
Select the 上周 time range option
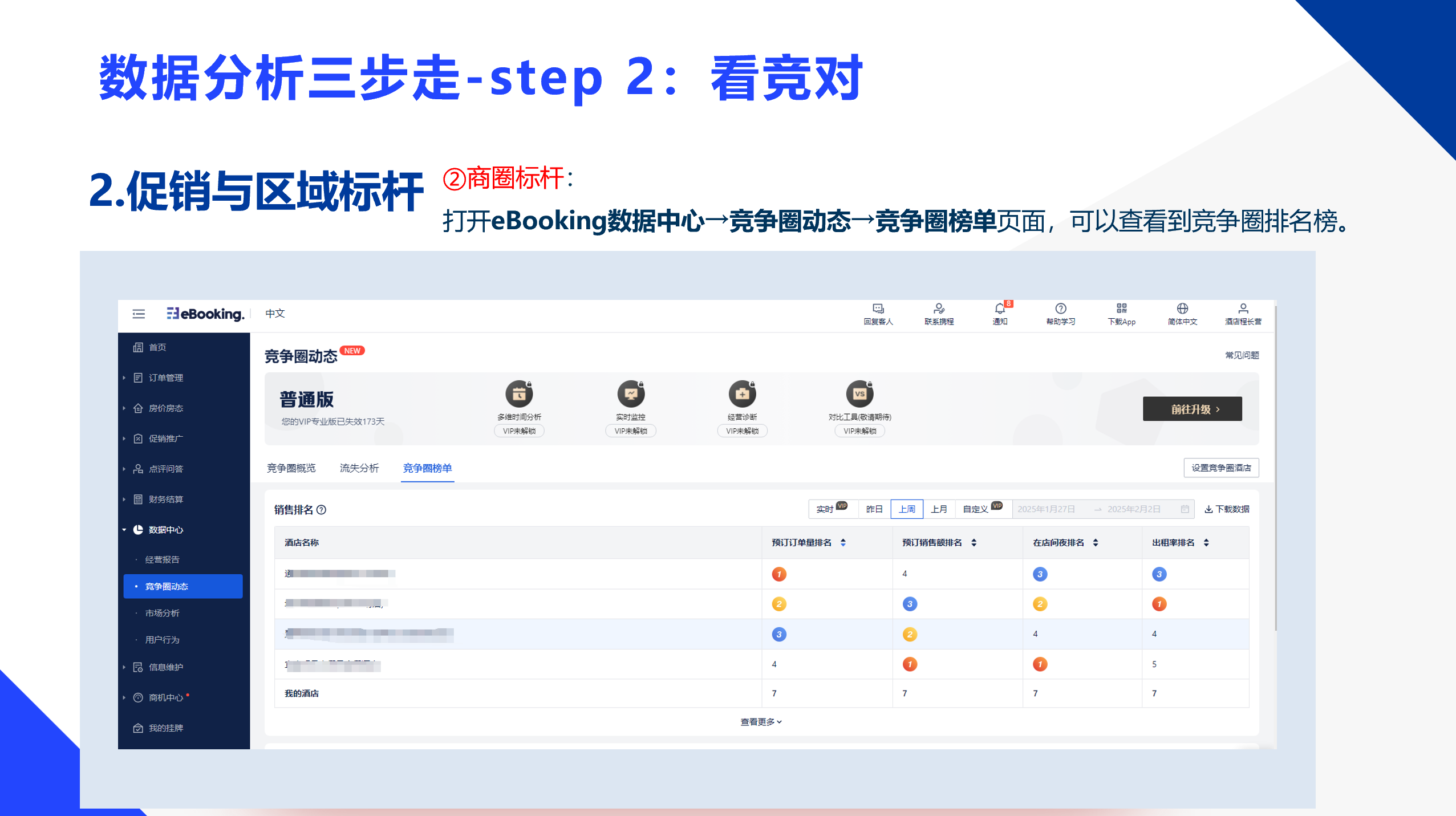(906, 509)
